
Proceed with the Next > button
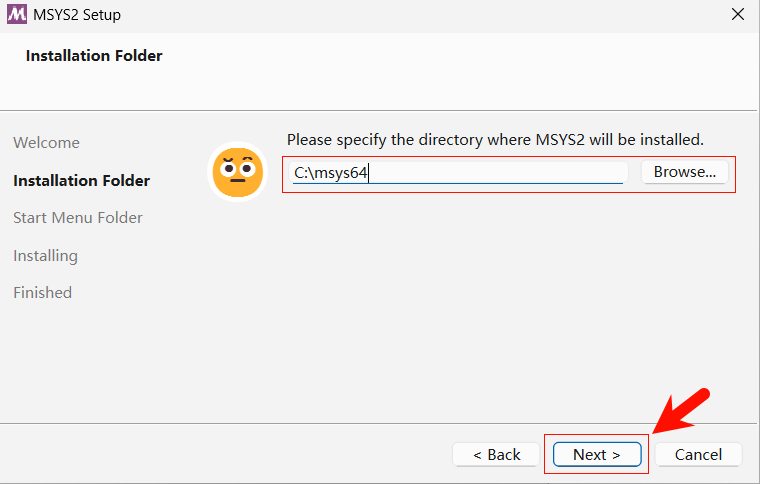pos(597,455)
